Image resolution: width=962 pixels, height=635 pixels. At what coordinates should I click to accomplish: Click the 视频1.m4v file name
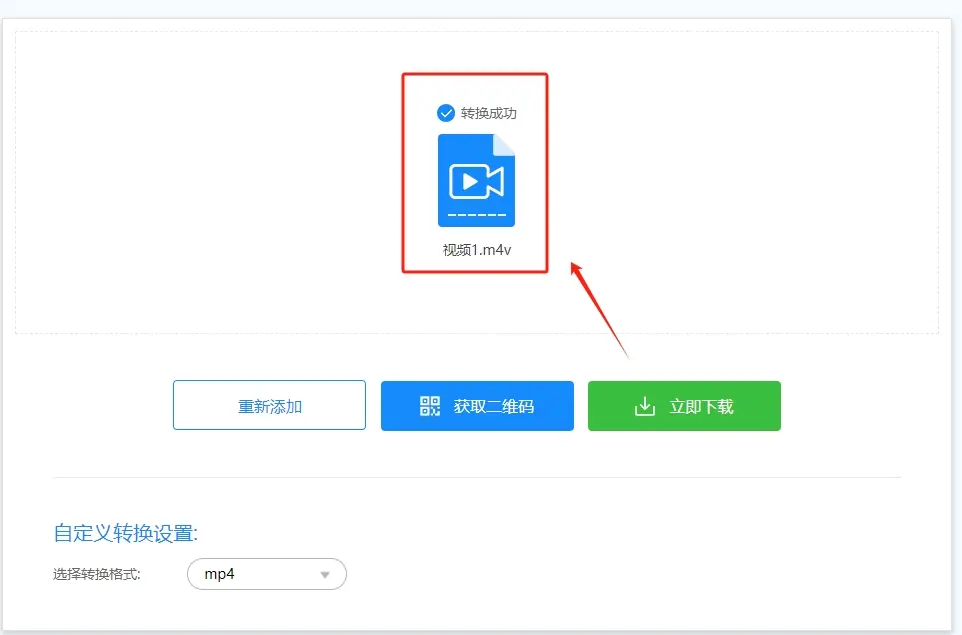pyautogui.click(x=477, y=250)
